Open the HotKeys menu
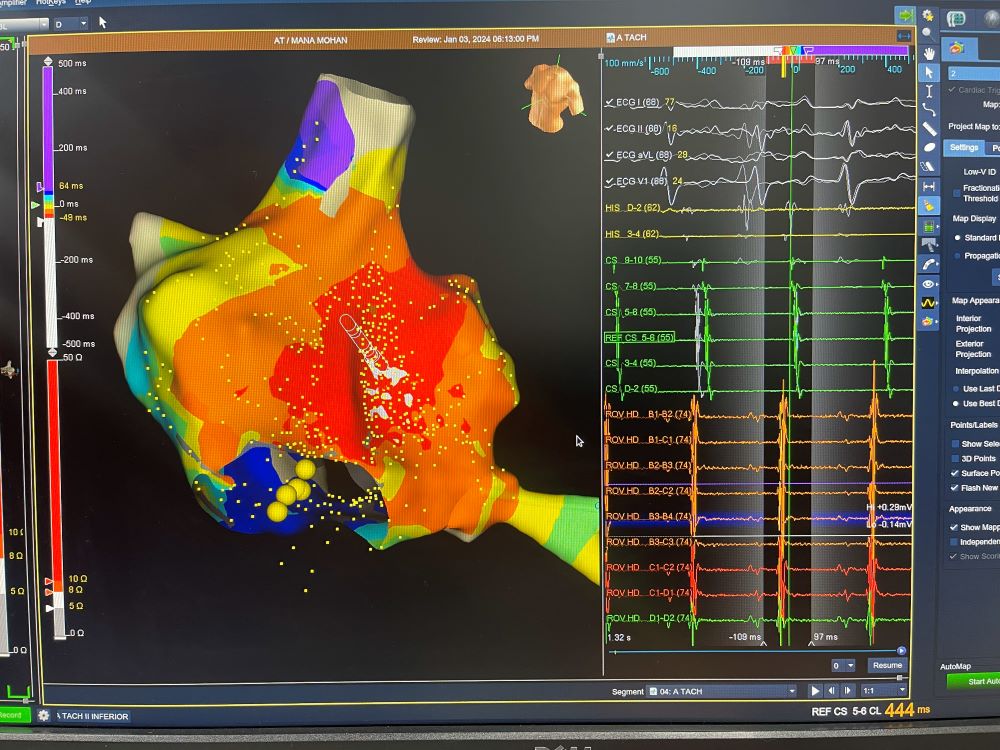Viewport: 1000px width, 750px height. (51, 3)
